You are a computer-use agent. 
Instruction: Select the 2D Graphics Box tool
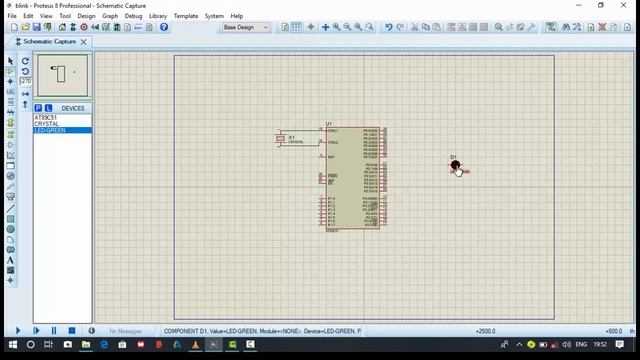point(11,219)
